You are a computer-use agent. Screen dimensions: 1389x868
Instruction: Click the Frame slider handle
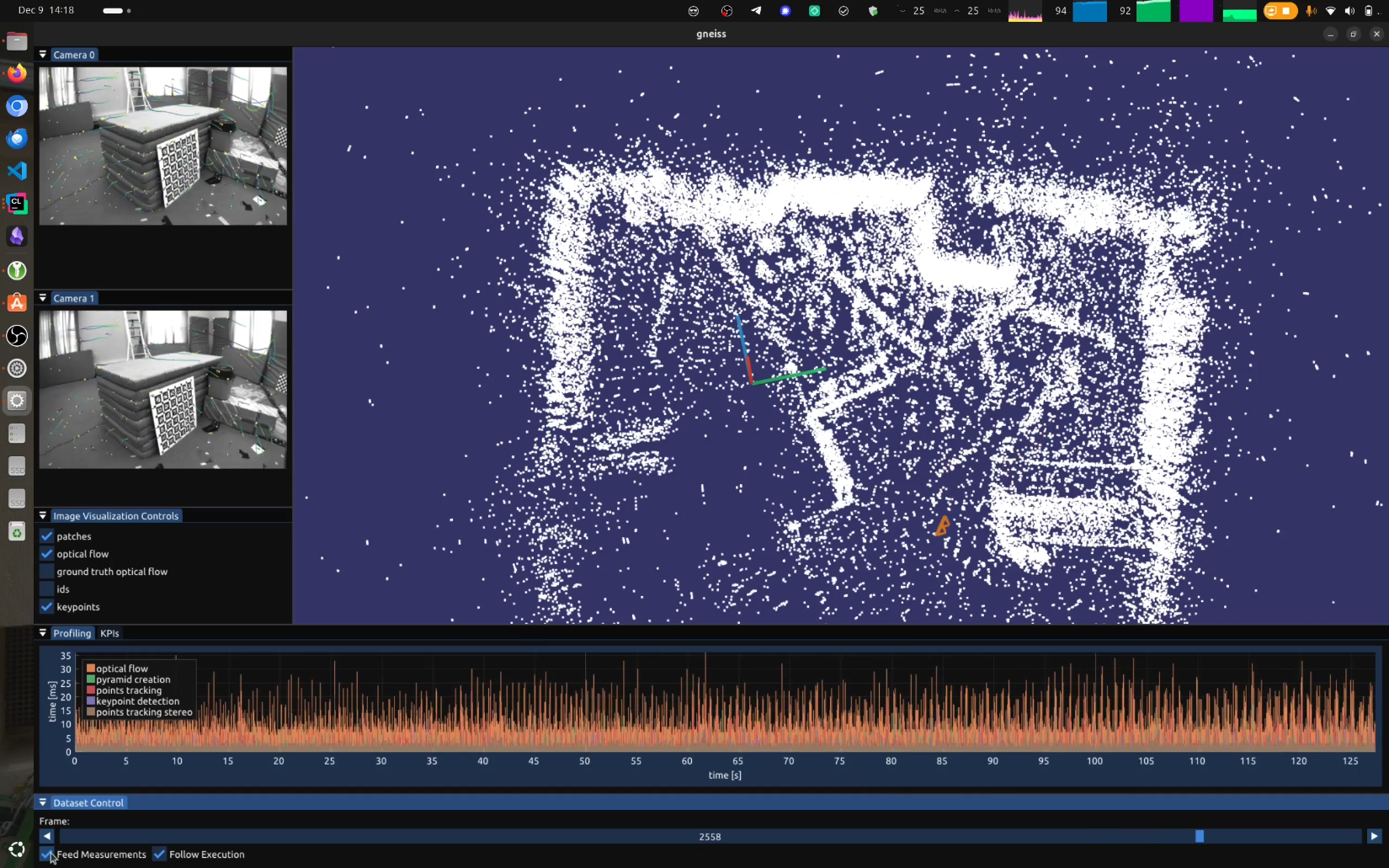point(1200,836)
